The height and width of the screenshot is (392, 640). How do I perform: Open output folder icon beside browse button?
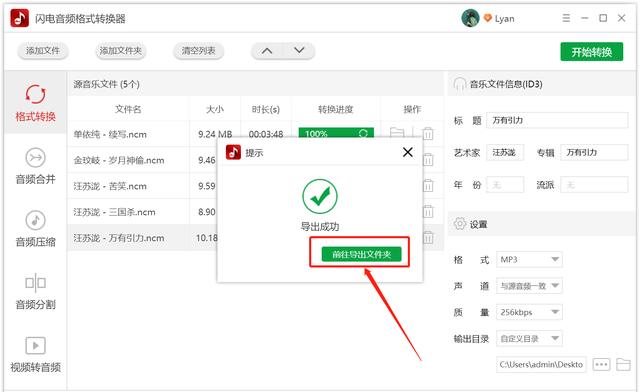tap(623, 364)
